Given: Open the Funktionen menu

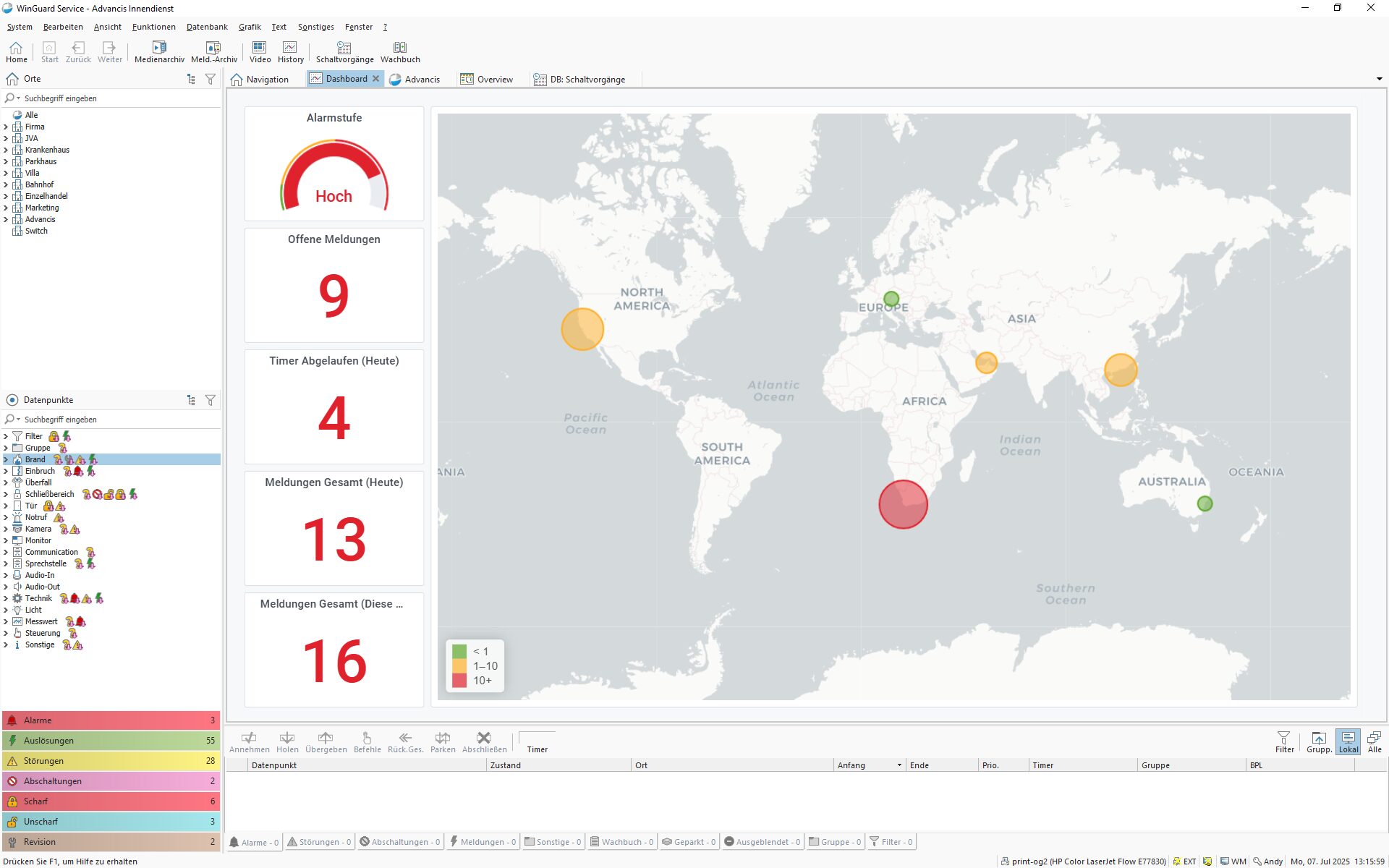Looking at the screenshot, I should point(153,27).
